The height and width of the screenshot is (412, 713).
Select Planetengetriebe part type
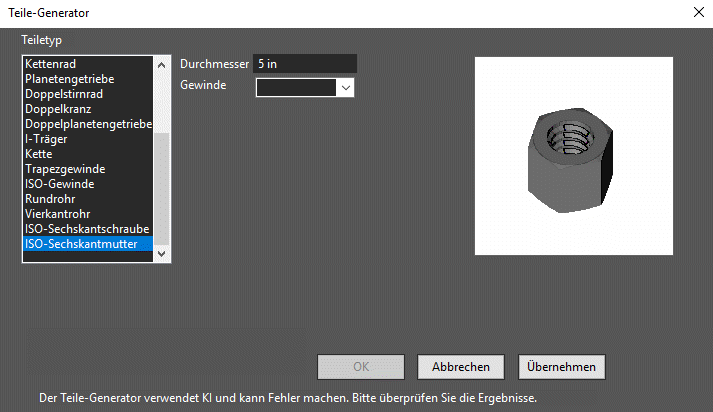click(x=88, y=79)
